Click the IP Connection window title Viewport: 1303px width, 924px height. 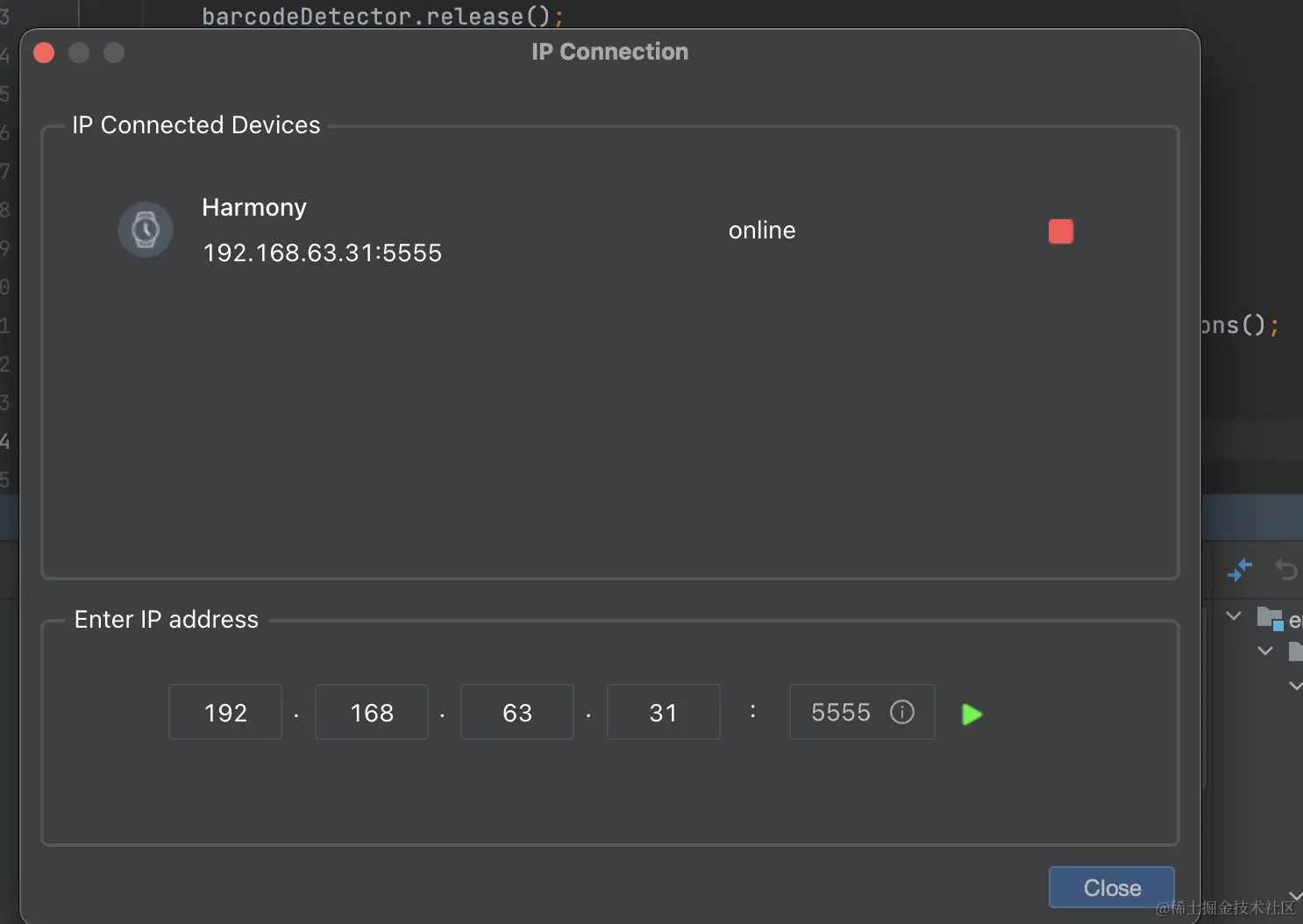(610, 52)
